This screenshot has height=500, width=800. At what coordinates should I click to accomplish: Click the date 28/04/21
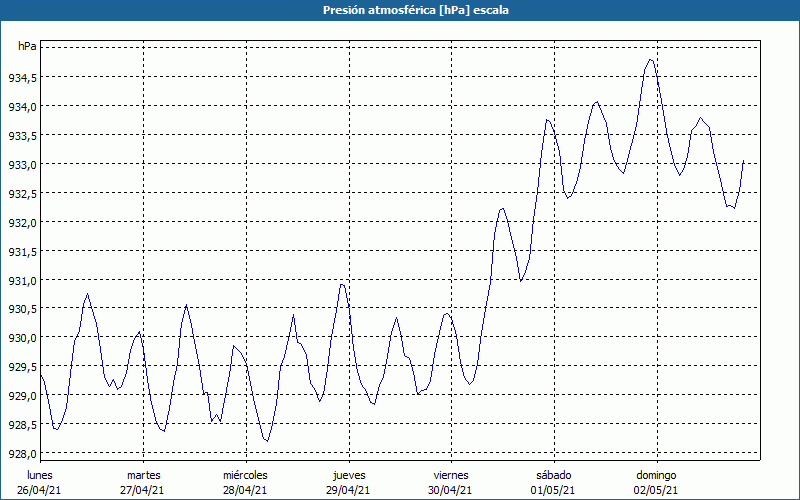tap(245, 490)
